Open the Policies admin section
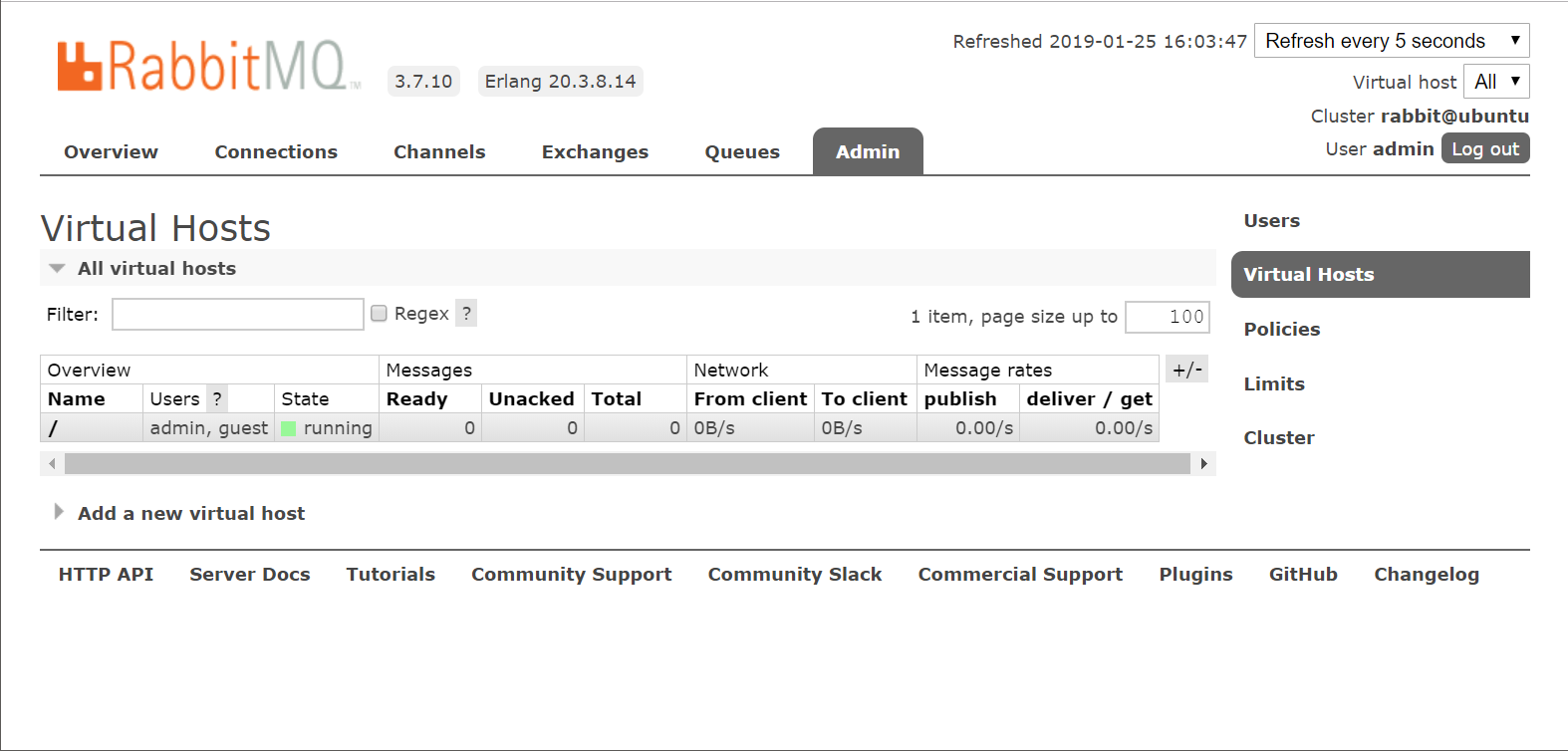 1281,330
